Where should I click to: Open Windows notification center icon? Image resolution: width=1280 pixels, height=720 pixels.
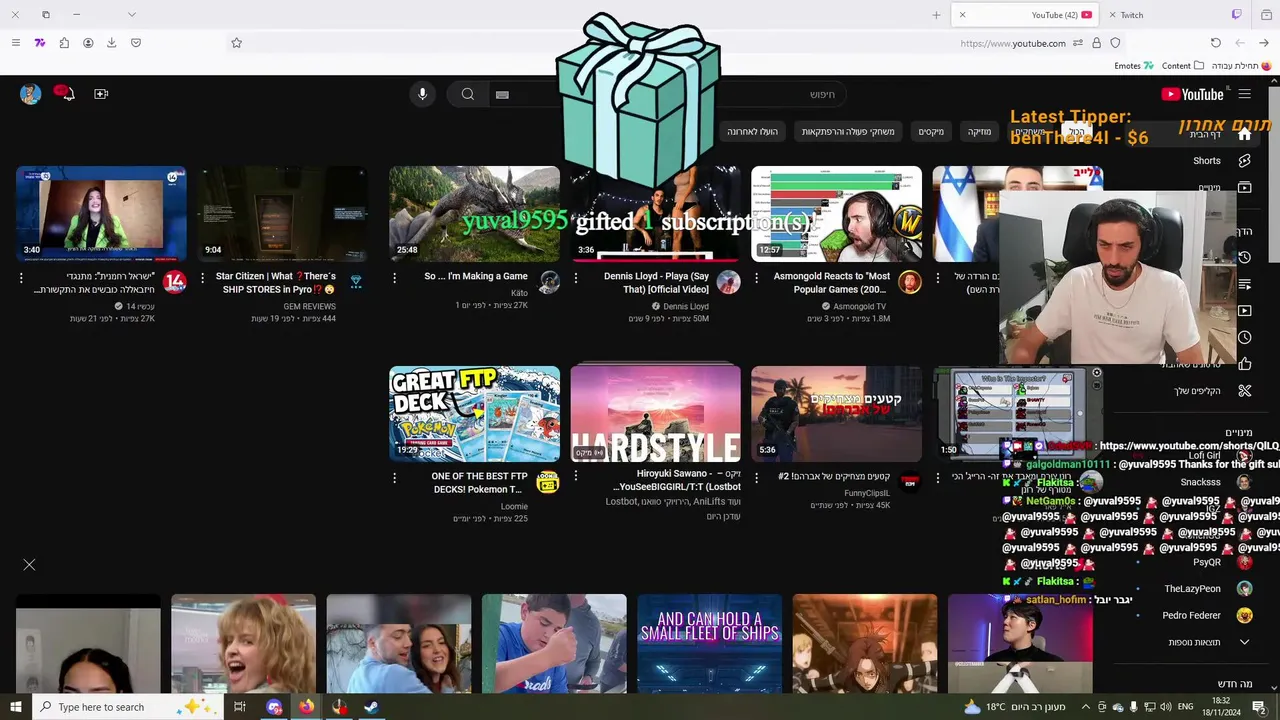click(1258, 707)
